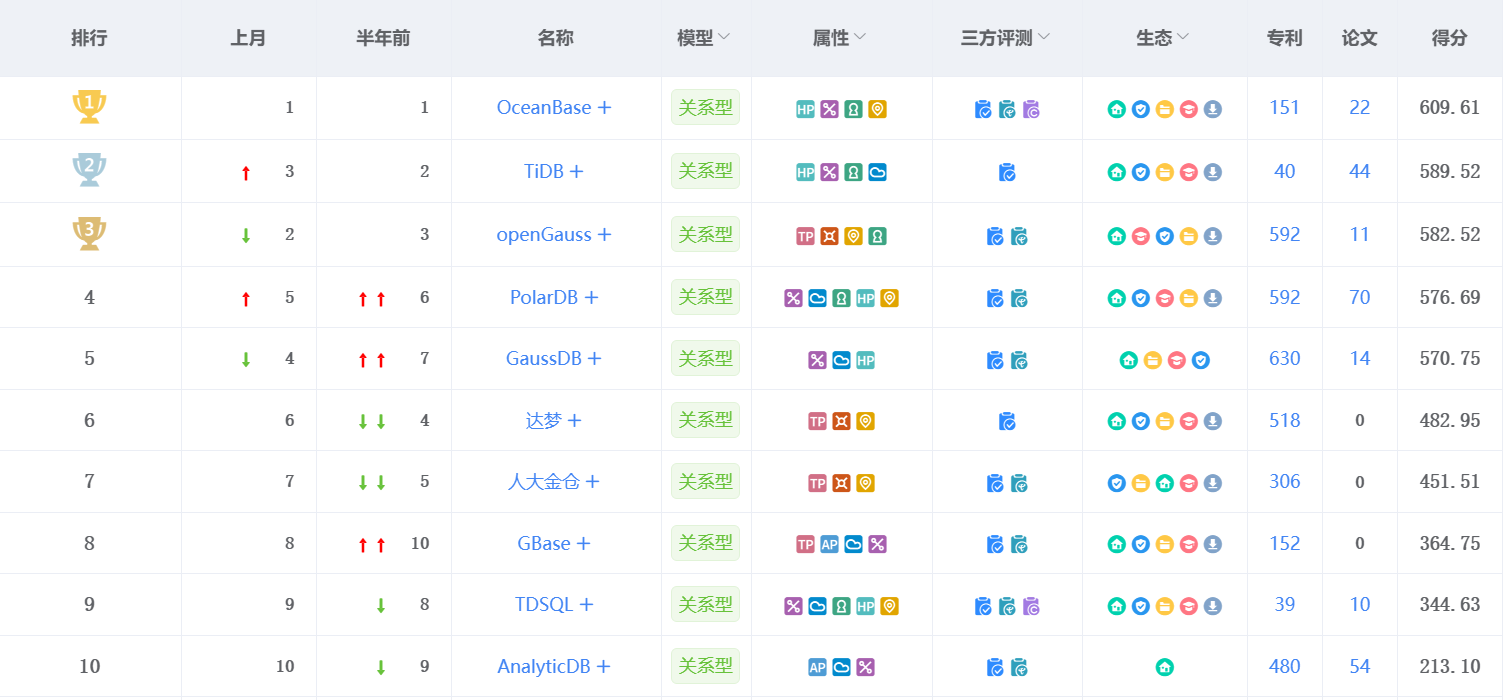Click the green home icon in AnalyticDB row
1507x700 pixels.
[x=1165, y=667]
